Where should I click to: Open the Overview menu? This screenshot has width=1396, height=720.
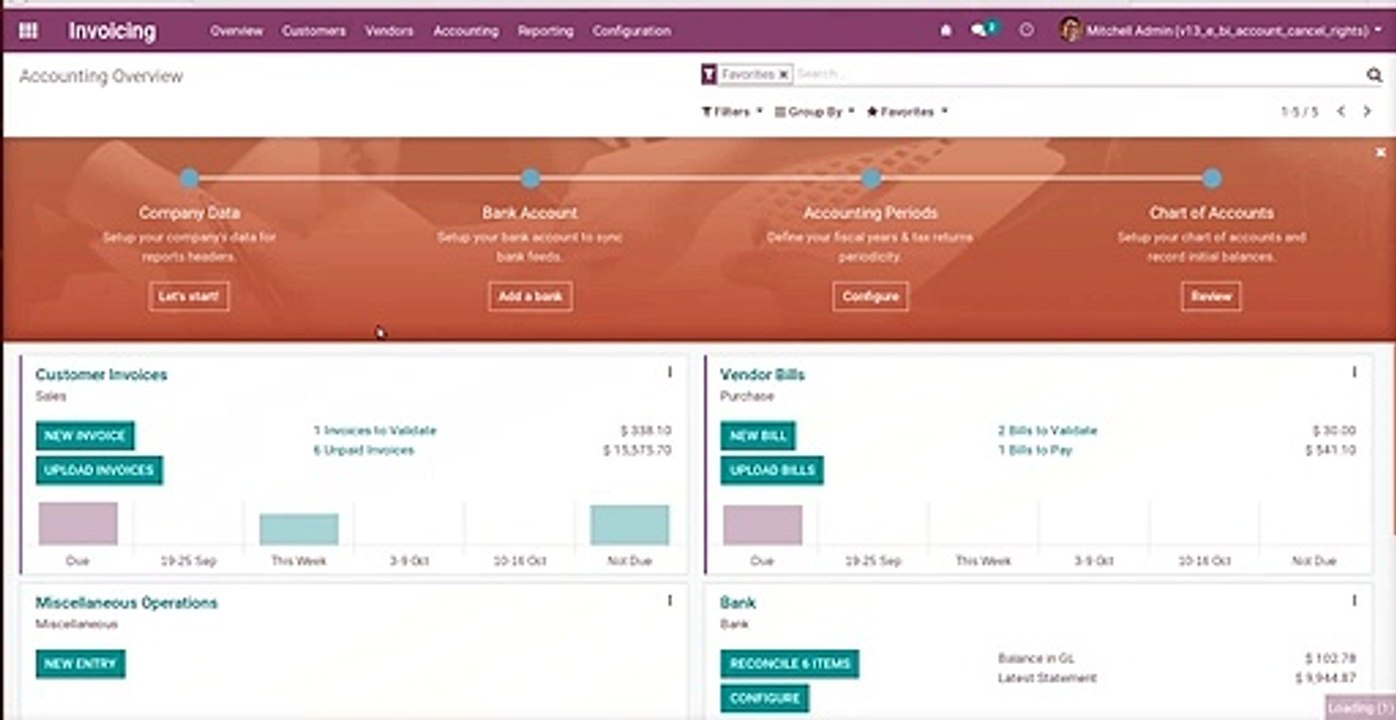pos(236,31)
